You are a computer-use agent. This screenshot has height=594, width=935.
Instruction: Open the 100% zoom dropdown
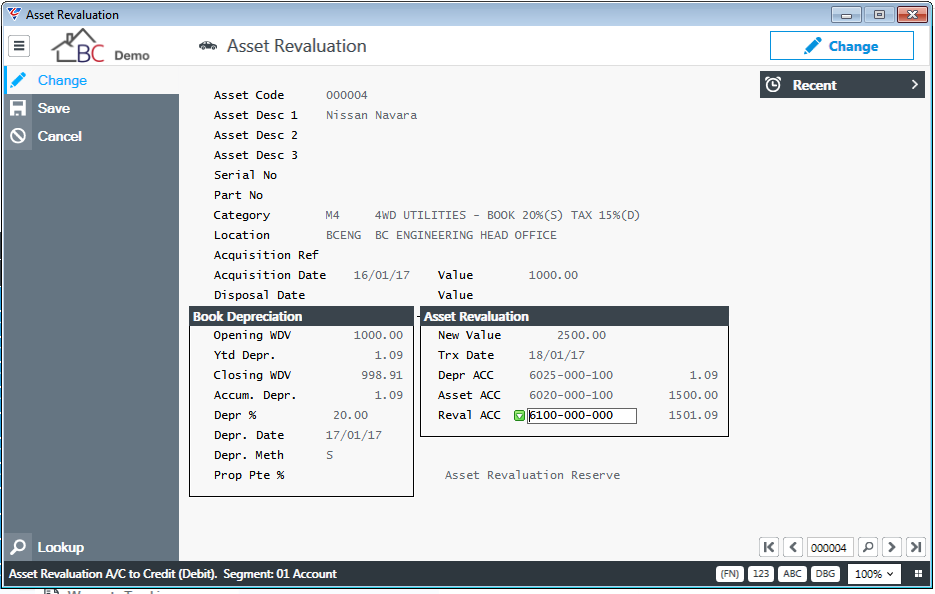pyautogui.click(x=874, y=574)
